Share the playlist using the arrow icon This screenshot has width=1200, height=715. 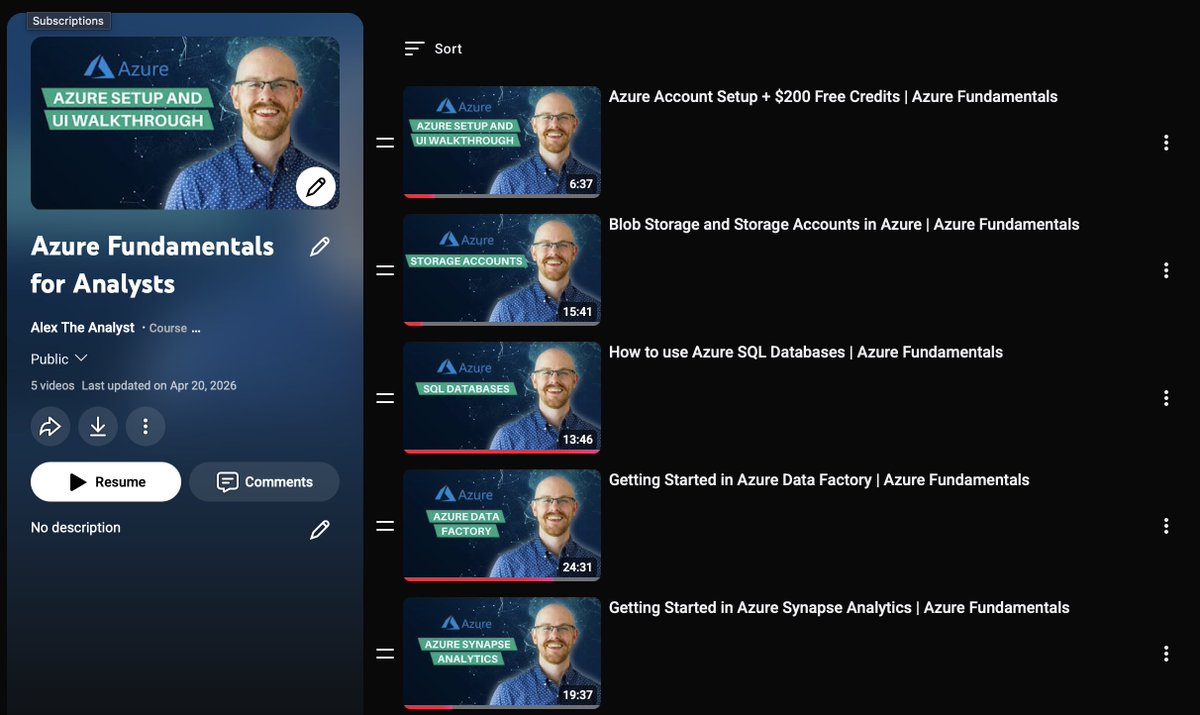(50, 427)
